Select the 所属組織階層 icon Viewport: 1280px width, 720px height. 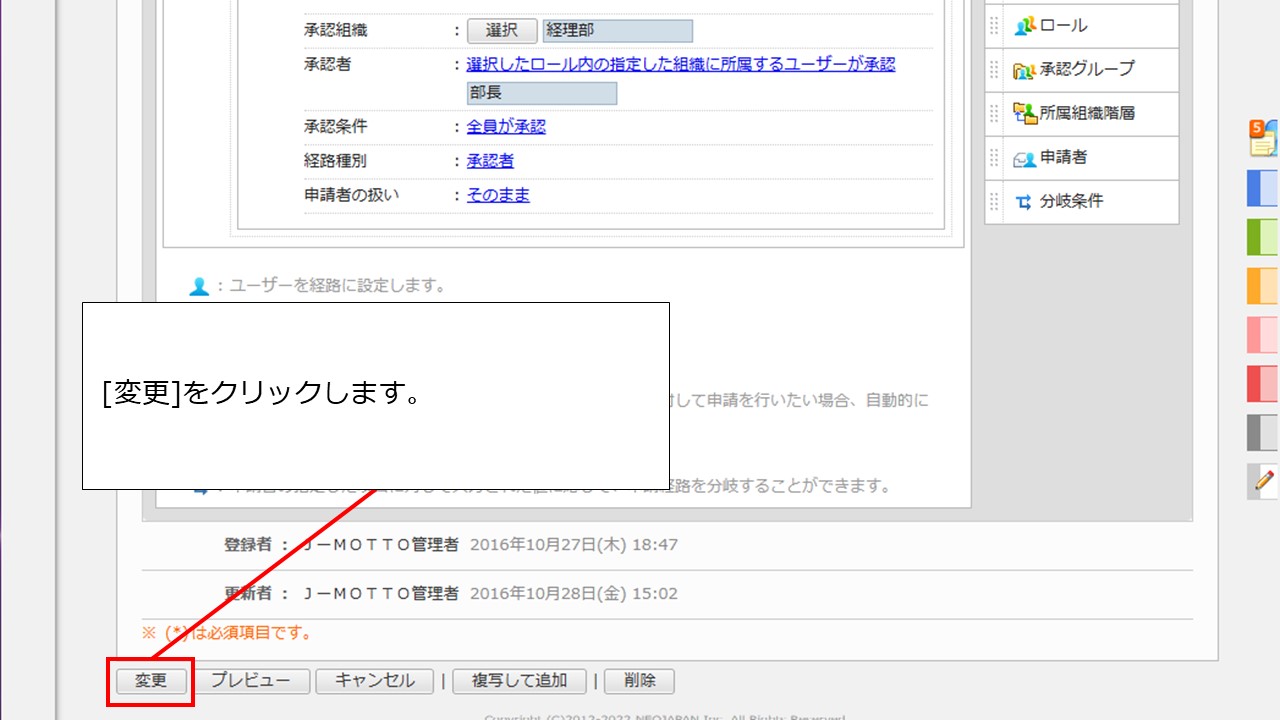(1024, 114)
